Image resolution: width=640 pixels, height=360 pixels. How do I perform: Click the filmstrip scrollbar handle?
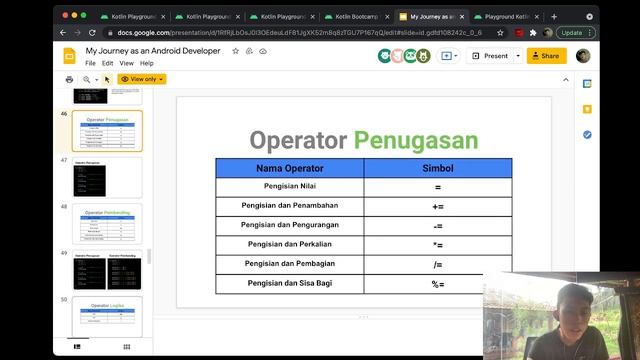pyautogui.click(x=149, y=256)
